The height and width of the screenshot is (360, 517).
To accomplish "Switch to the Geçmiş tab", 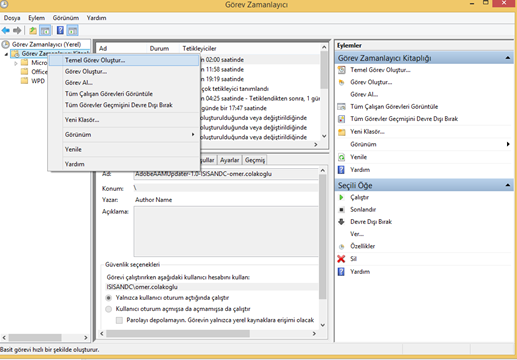I will (255, 160).
